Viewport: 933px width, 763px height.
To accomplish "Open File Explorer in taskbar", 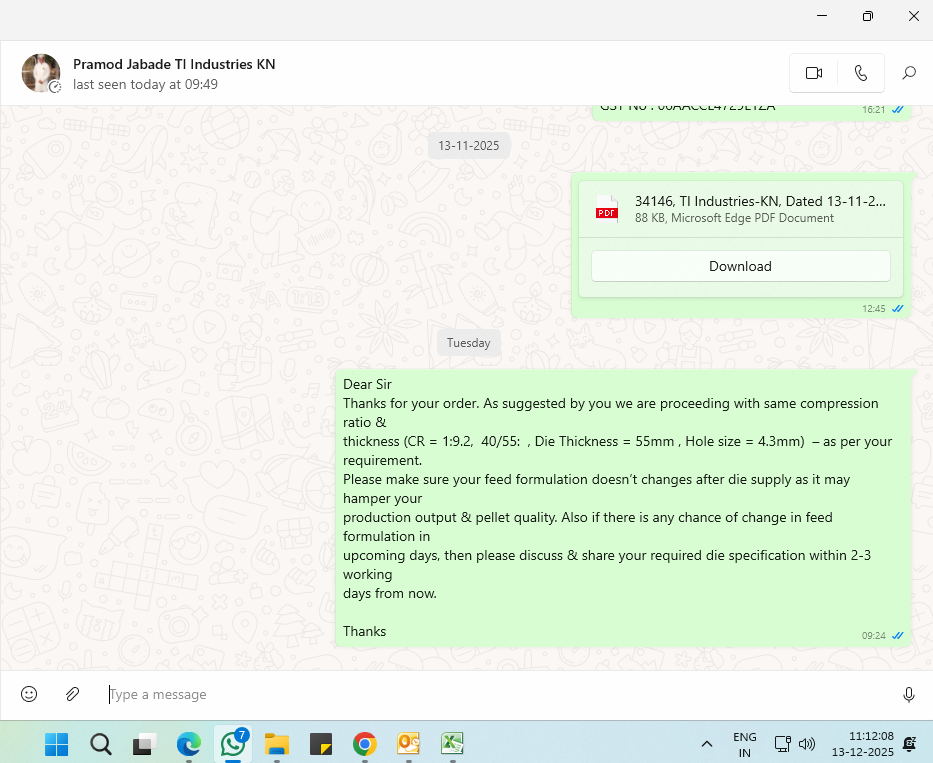I will (x=277, y=744).
